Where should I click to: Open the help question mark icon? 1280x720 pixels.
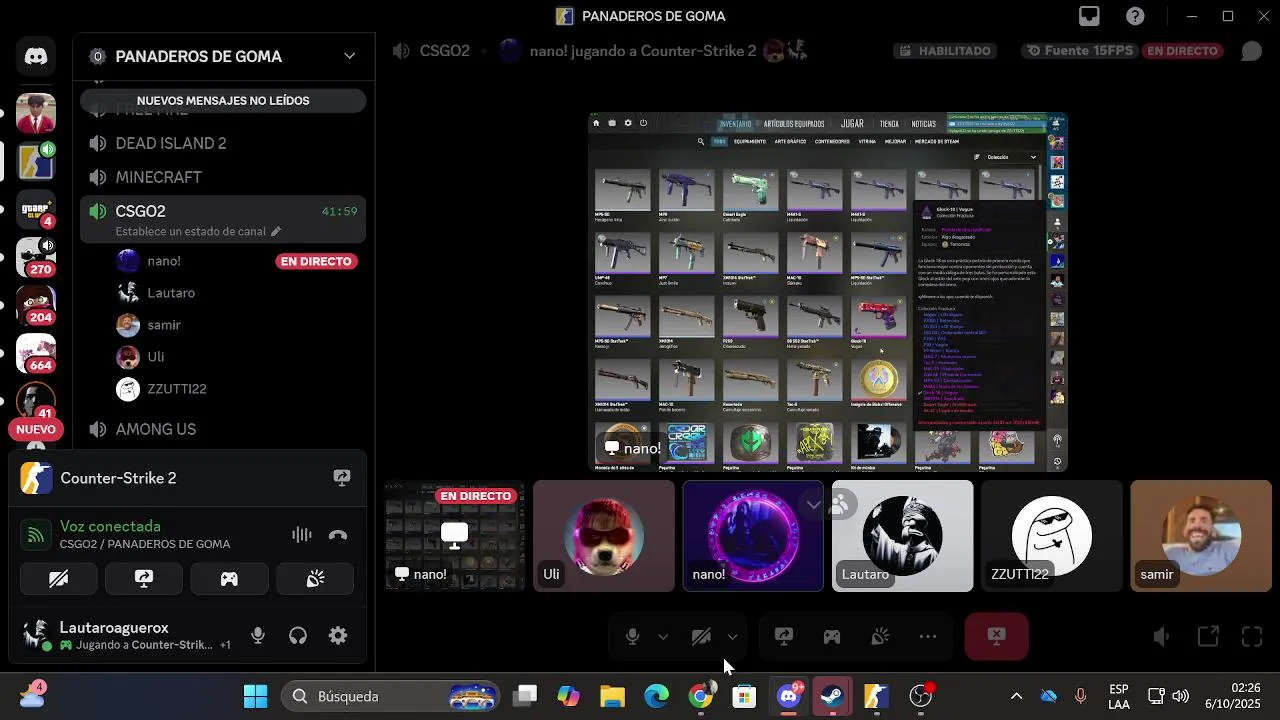pos(1135,16)
